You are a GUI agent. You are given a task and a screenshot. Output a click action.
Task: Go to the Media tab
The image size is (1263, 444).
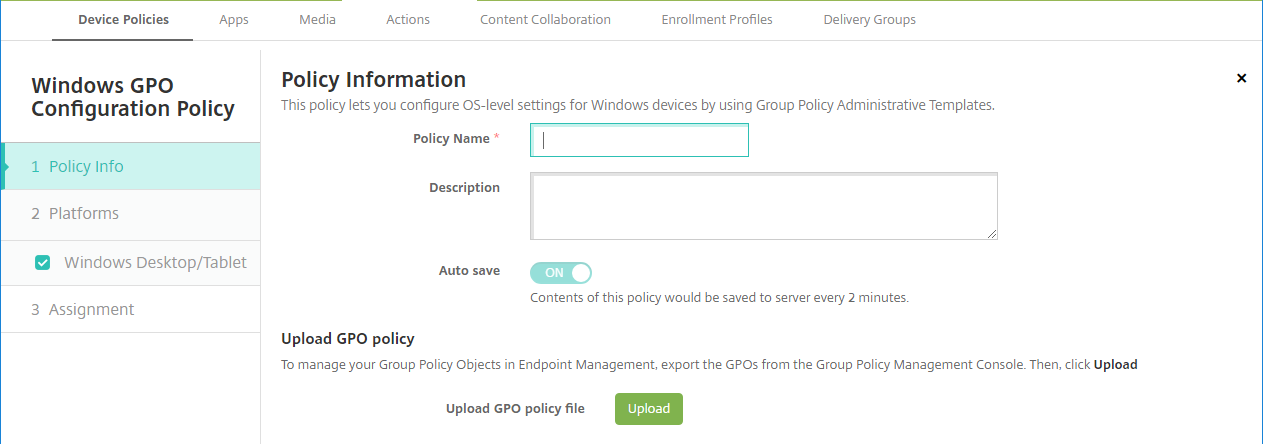coord(316,19)
